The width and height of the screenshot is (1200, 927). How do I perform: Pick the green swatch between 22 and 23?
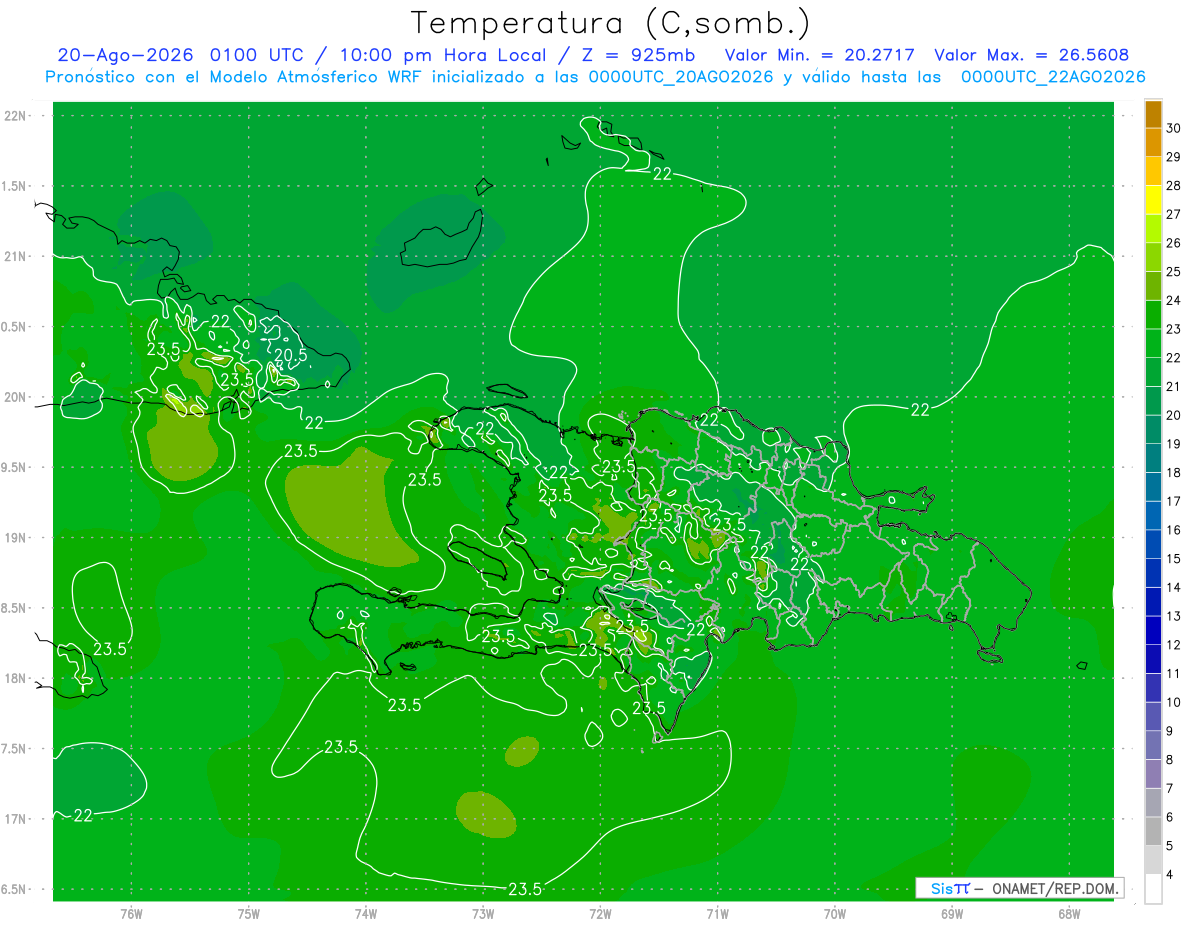click(x=1153, y=344)
